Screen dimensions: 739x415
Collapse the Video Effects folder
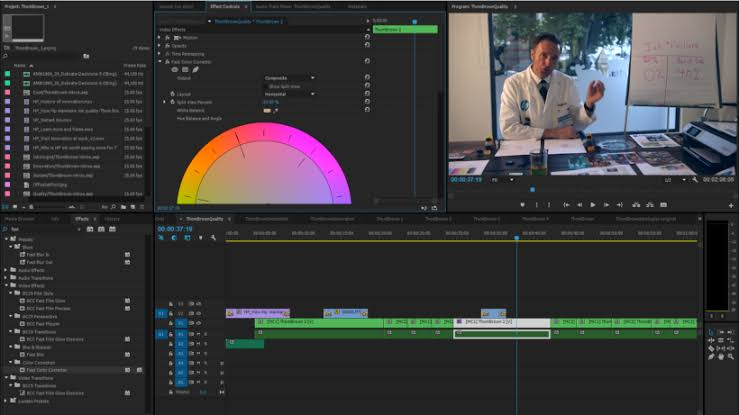click(x=6, y=285)
